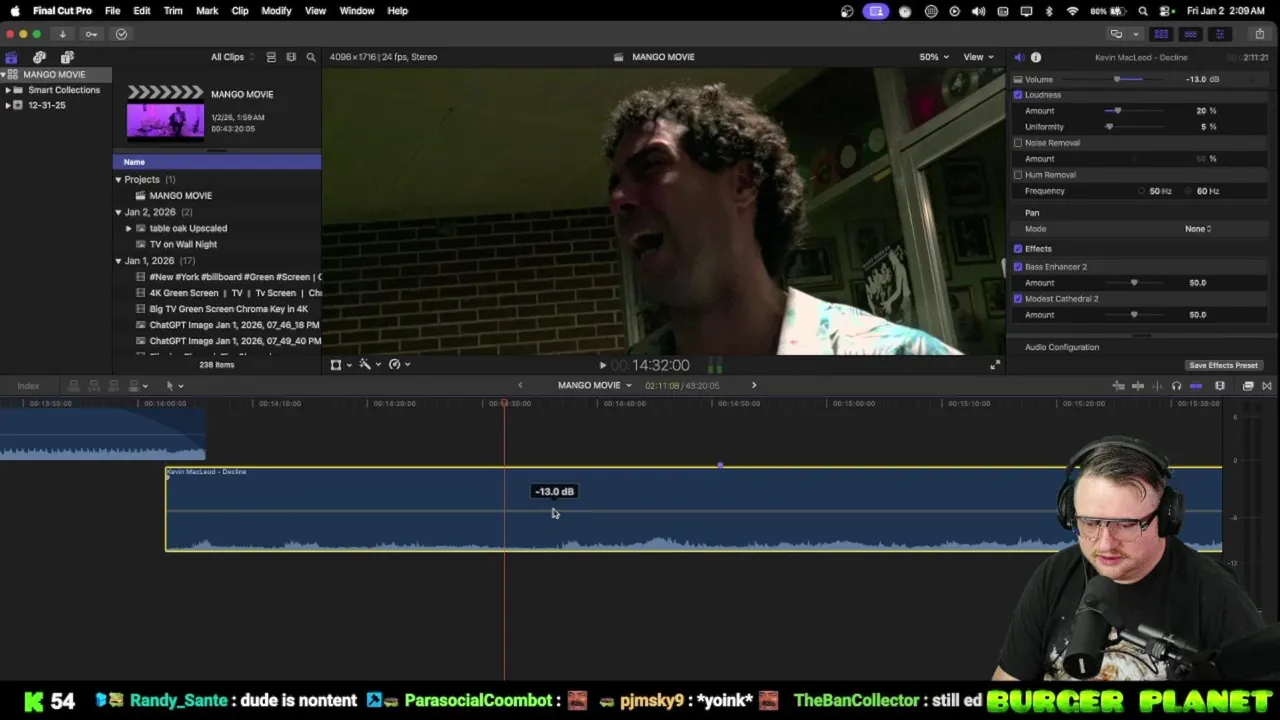Enter full screen viewer arrows icon
The height and width of the screenshot is (720, 1280).
[994, 365]
